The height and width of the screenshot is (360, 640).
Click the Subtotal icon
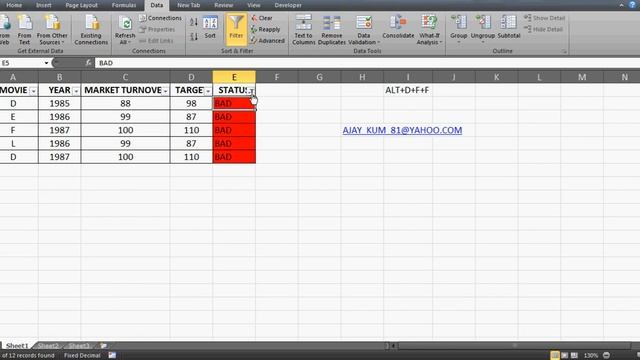pyautogui.click(x=509, y=27)
